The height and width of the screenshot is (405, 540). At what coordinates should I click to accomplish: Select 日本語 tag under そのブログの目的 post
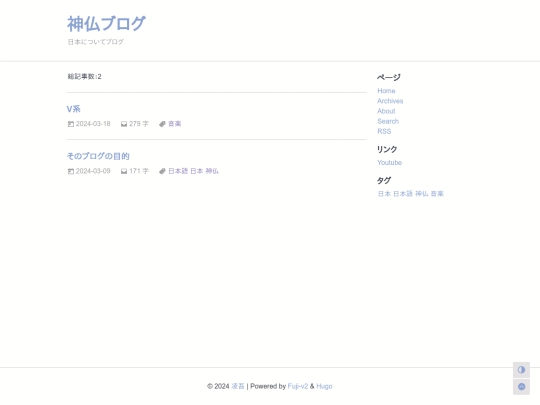click(178, 171)
